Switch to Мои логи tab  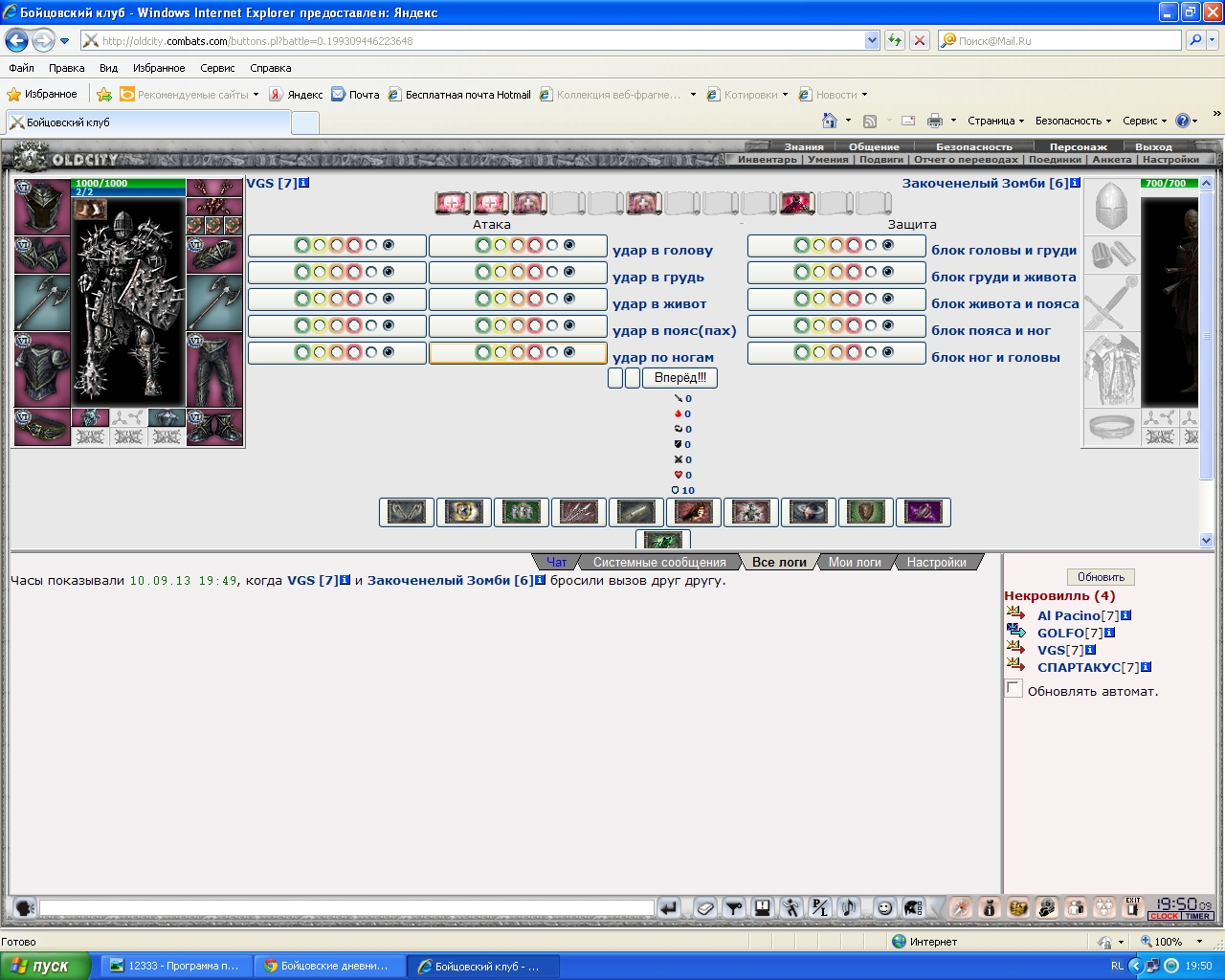pyautogui.click(x=855, y=562)
